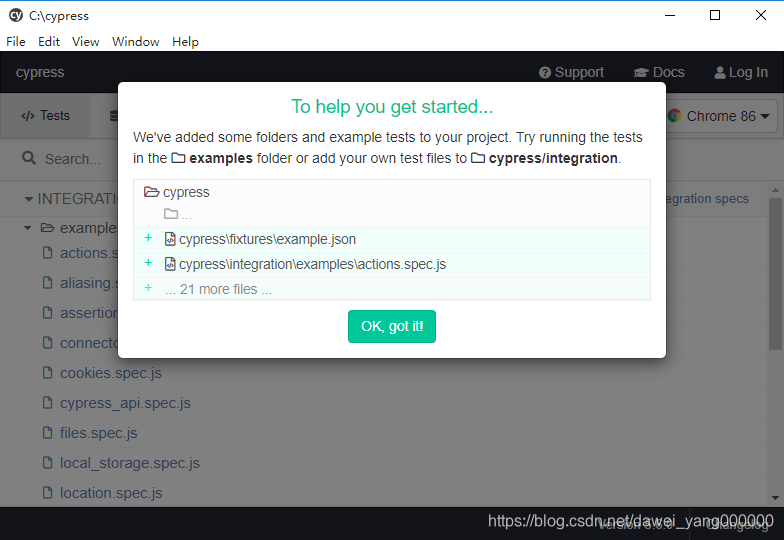Click the OK, got it! button

[392, 326]
